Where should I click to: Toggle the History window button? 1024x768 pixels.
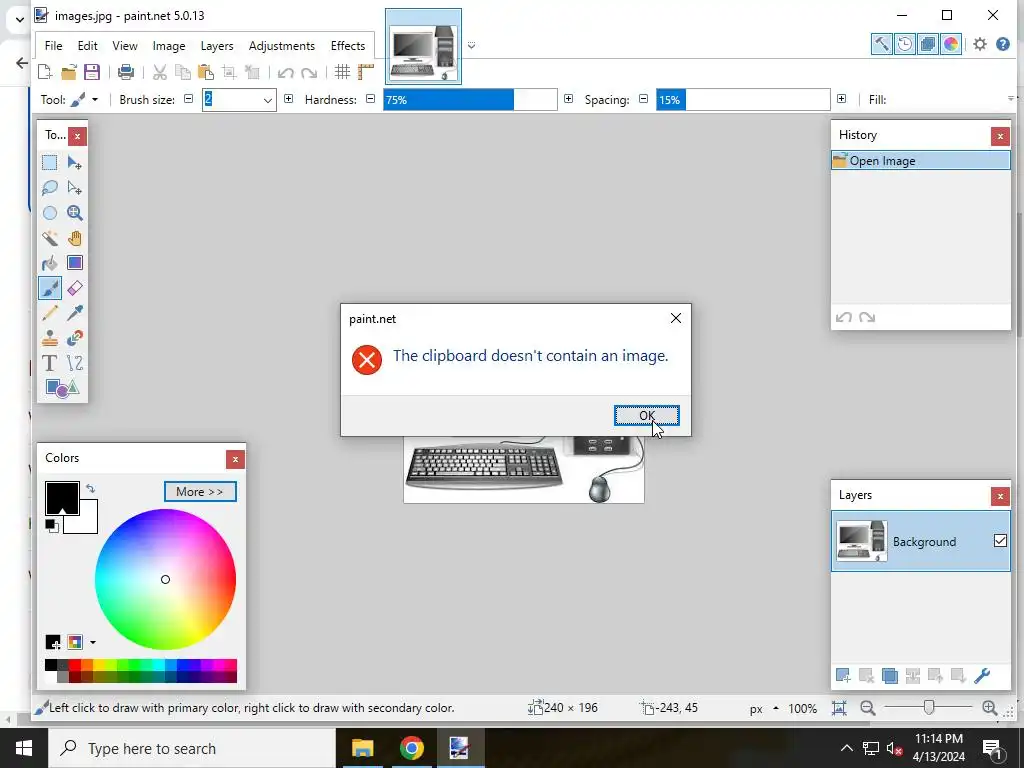click(904, 44)
